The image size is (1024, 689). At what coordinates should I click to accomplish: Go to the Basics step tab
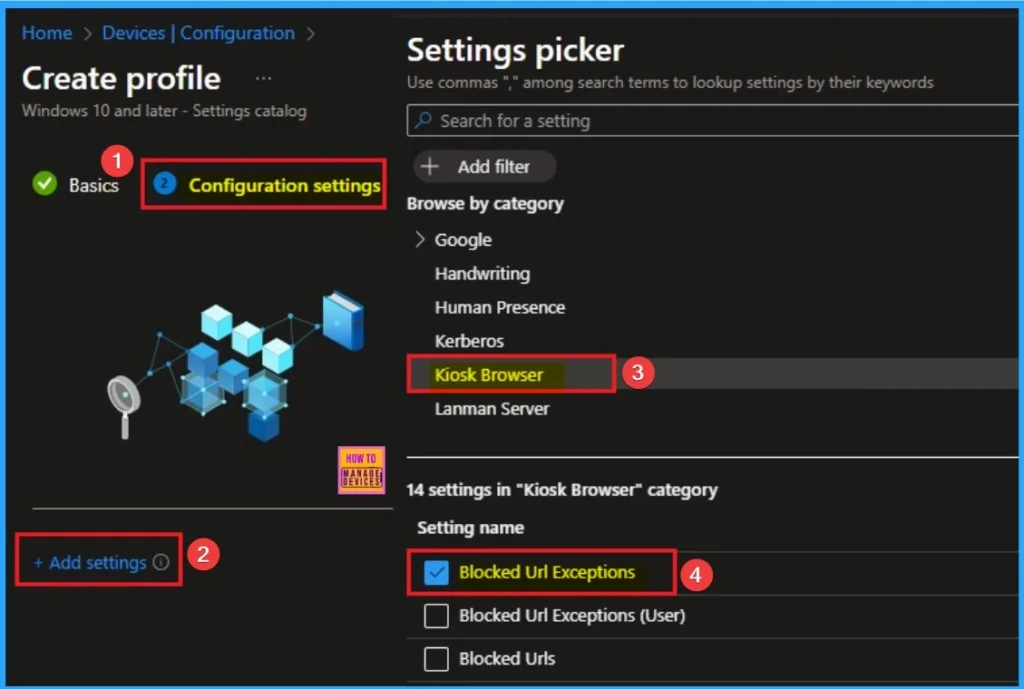pos(93,185)
